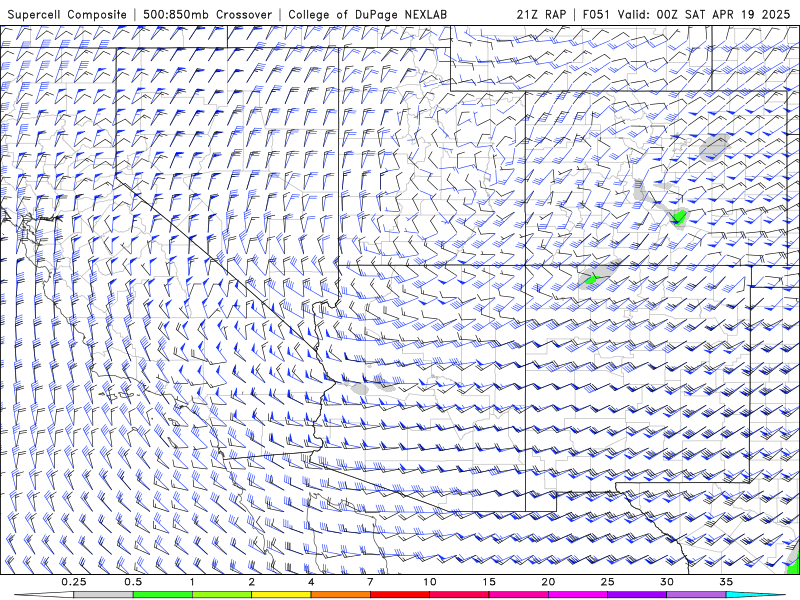Image resolution: width=800 pixels, height=600 pixels.
Task: Click the legend value 20
Action: (x=548, y=582)
